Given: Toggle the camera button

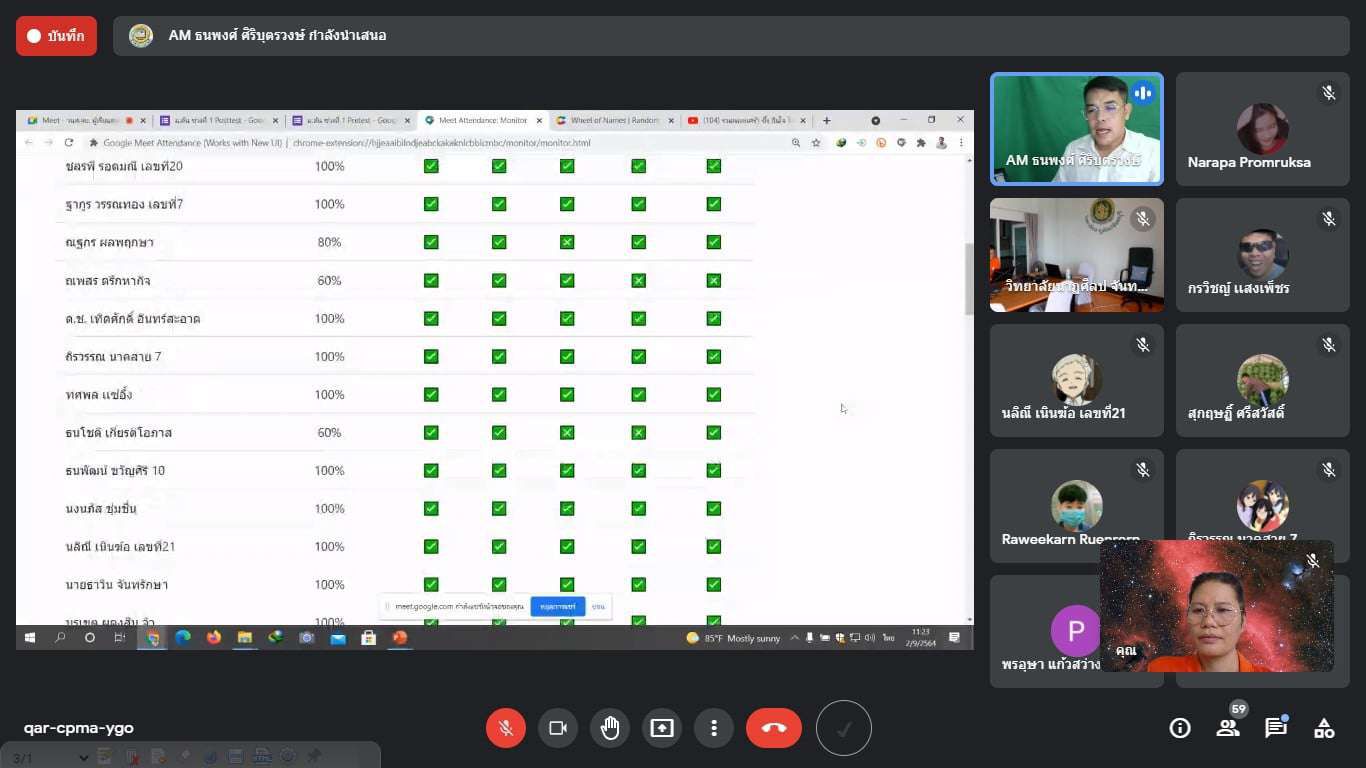Looking at the screenshot, I should 558,728.
